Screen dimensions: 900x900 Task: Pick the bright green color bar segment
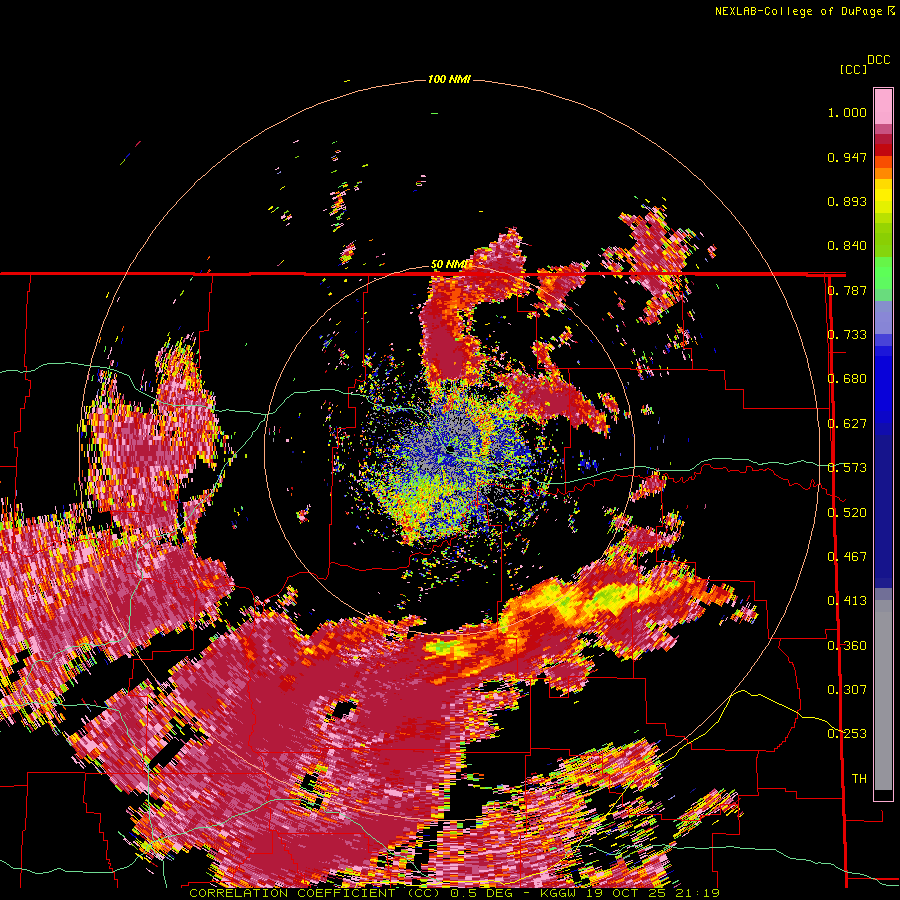pyautogui.click(x=883, y=274)
